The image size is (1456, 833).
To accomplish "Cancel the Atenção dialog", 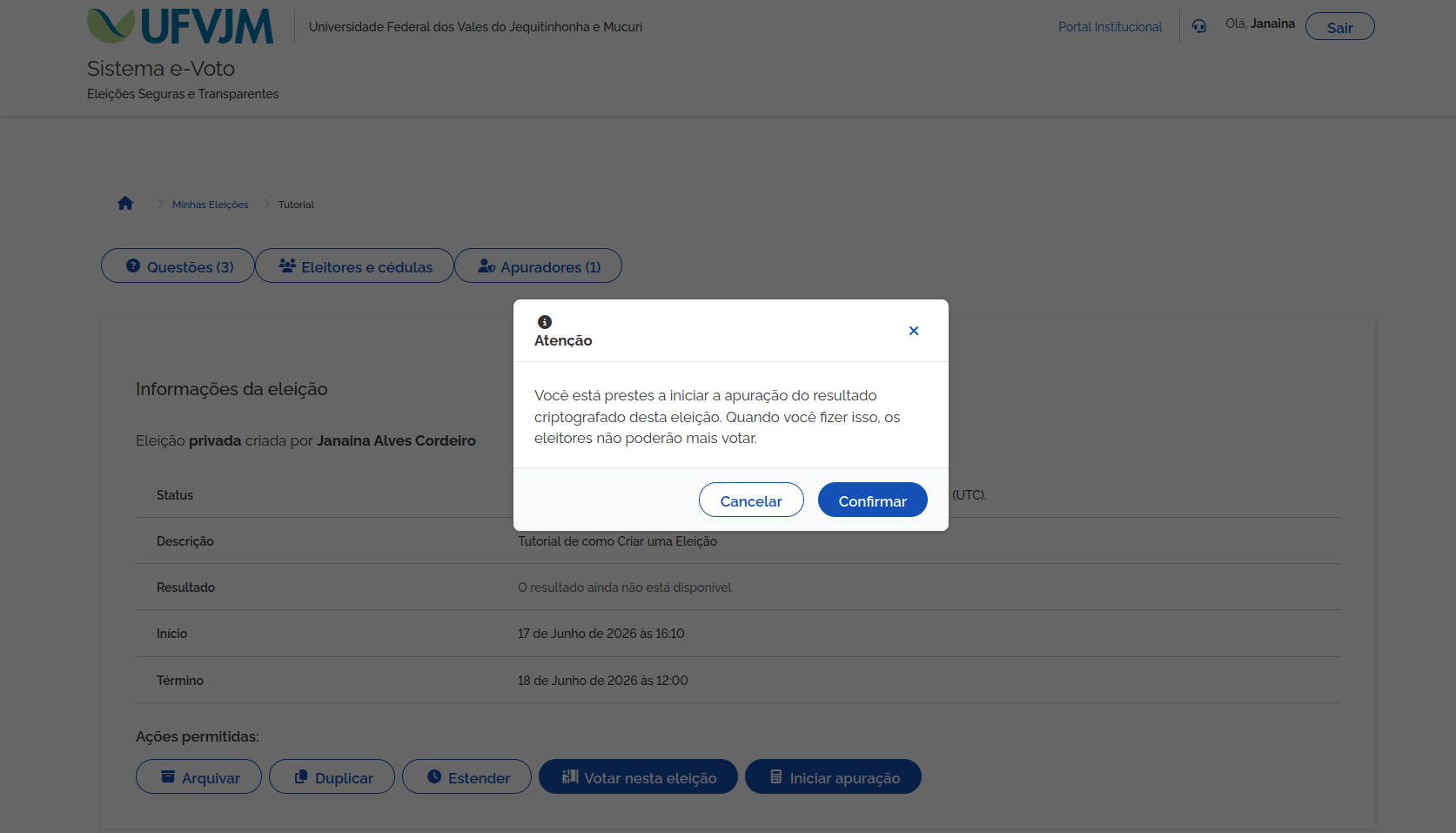I will pyautogui.click(x=751, y=500).
